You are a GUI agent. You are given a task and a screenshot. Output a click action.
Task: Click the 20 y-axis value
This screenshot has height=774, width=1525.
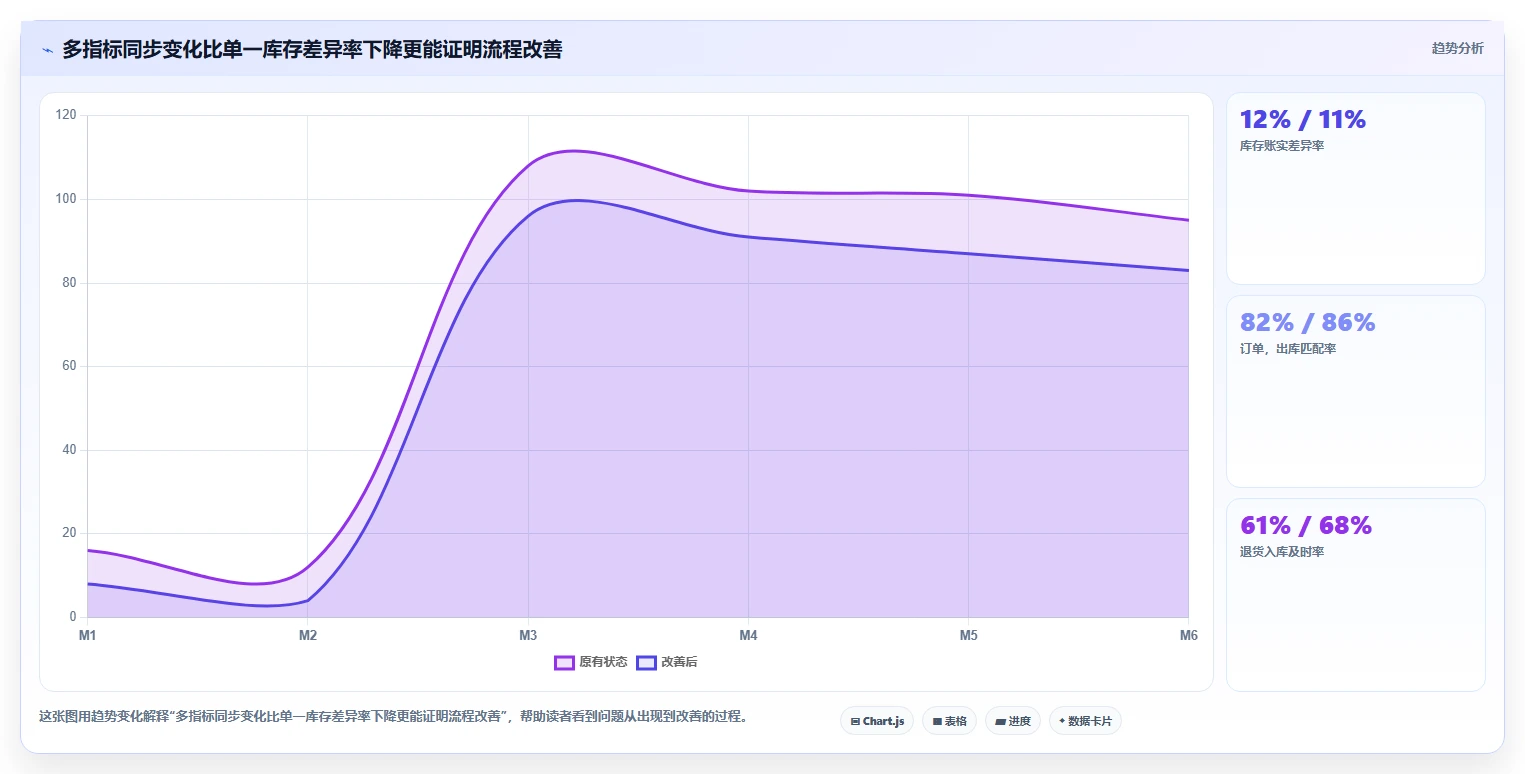tap(69, 533)
